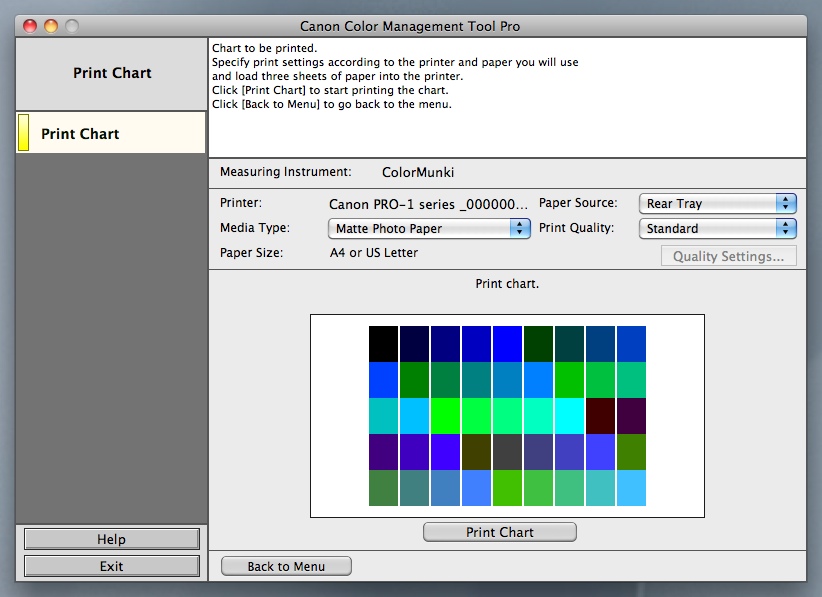
Task: Select the bright cyan chart patch
Action: coord(569,415)
